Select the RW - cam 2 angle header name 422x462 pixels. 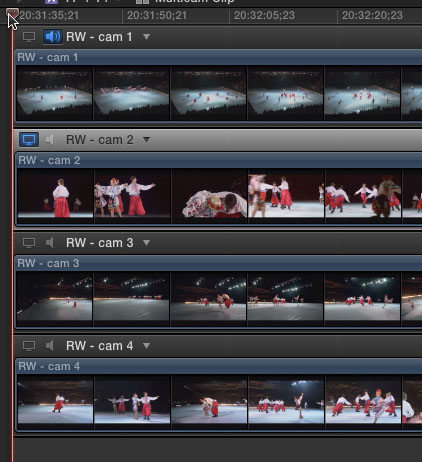(x=99, y=140)
